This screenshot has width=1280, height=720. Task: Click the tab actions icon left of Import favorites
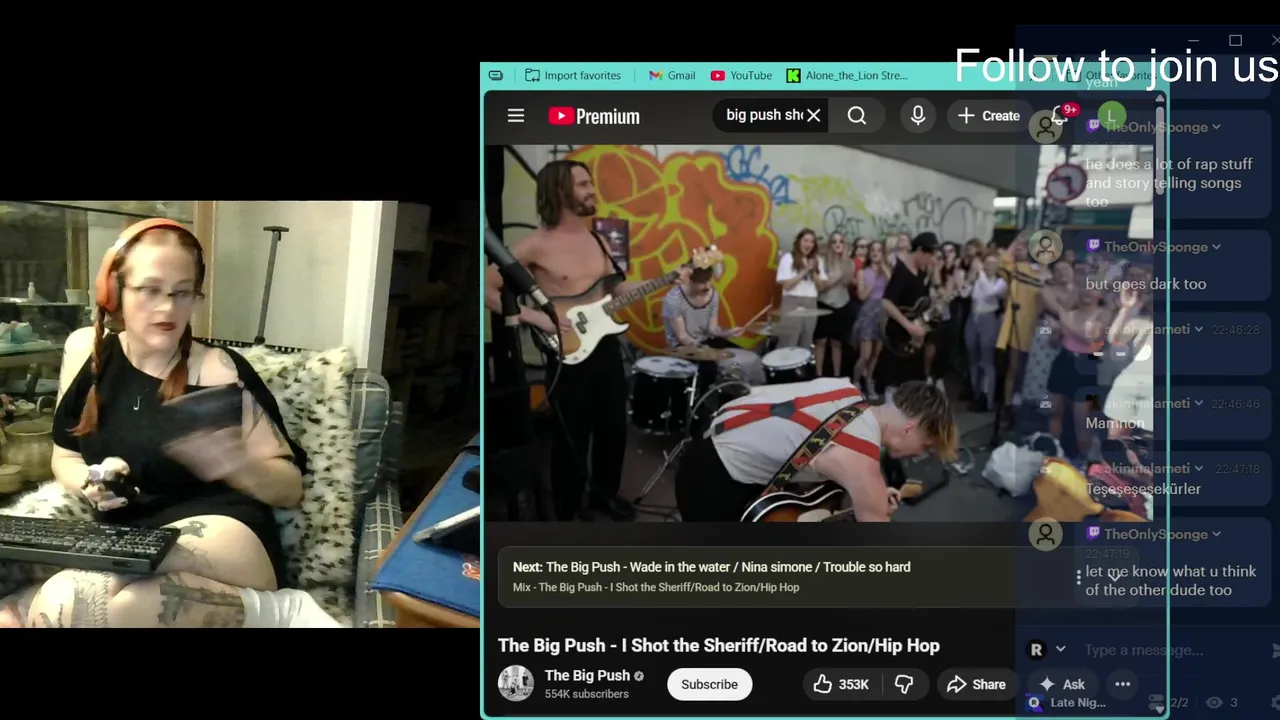pos(496,75)
